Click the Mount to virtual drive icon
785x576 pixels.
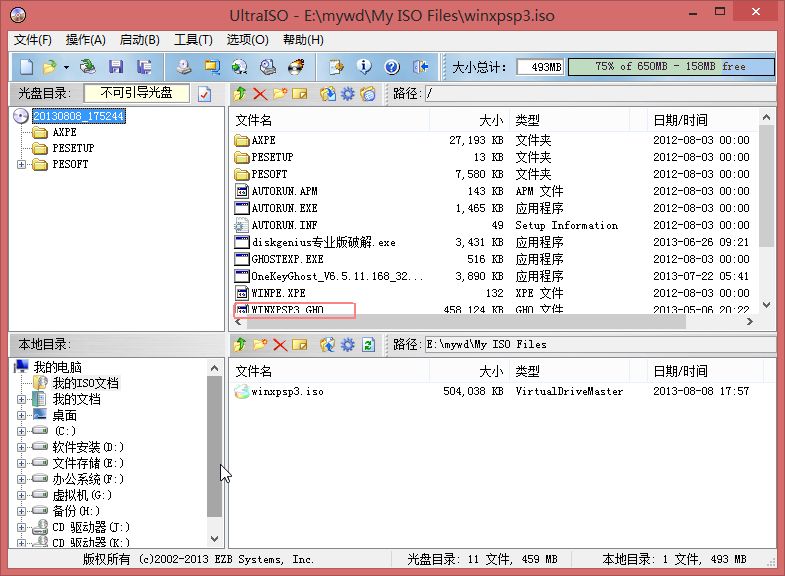268,67
